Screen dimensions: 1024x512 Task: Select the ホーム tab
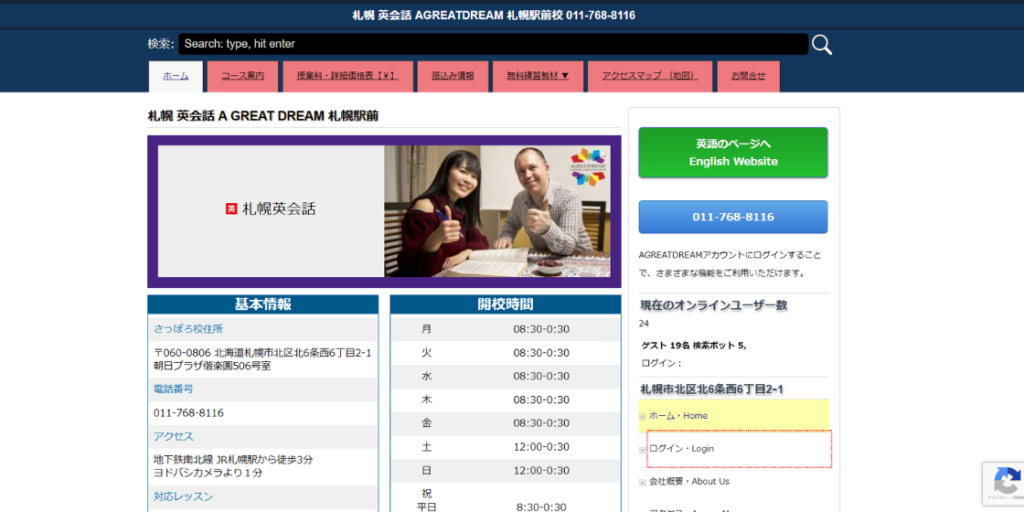176,76
